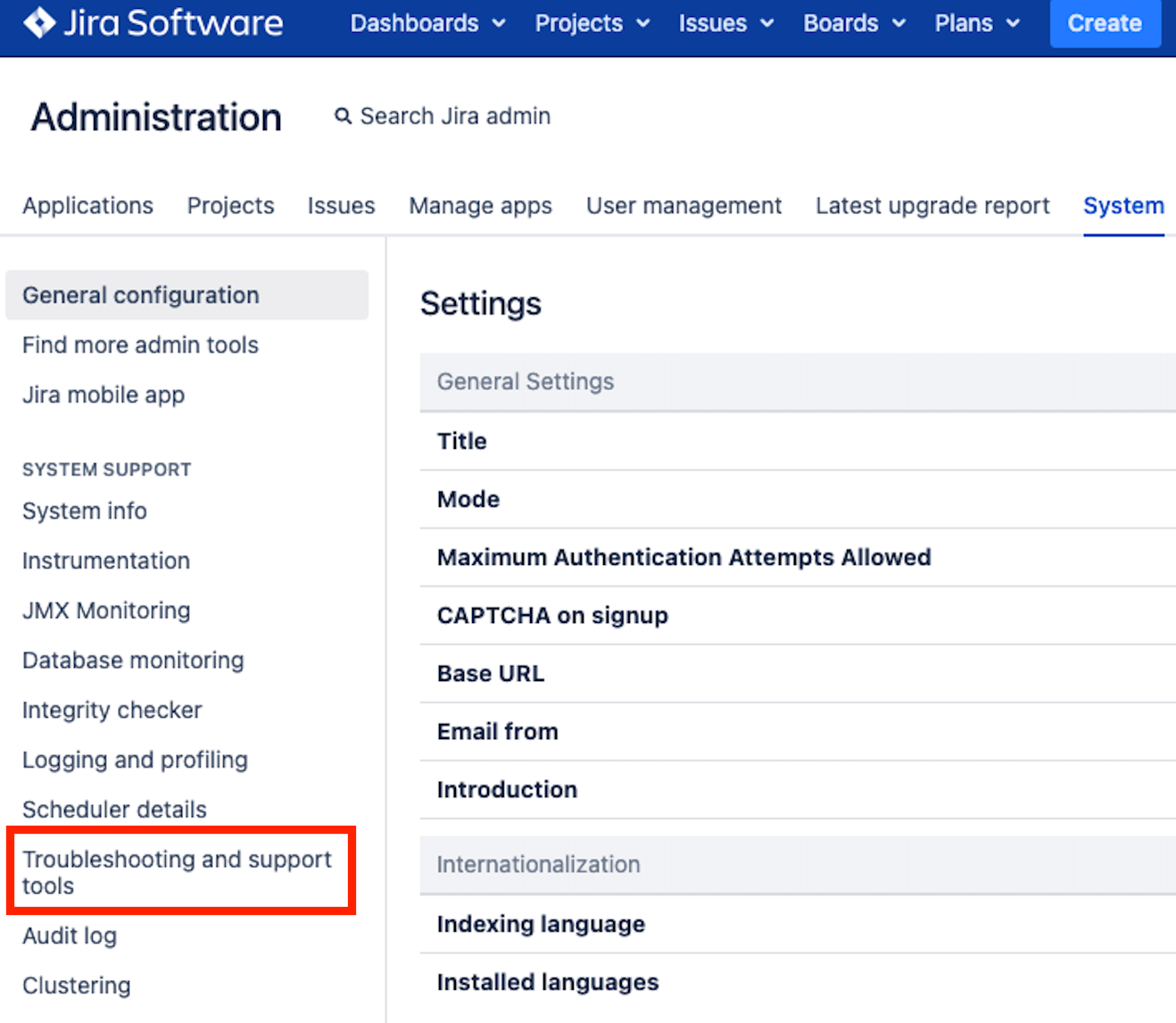Click the Installed languages row
This screenshot has width=1176, height=1023.
pos(798,982)
